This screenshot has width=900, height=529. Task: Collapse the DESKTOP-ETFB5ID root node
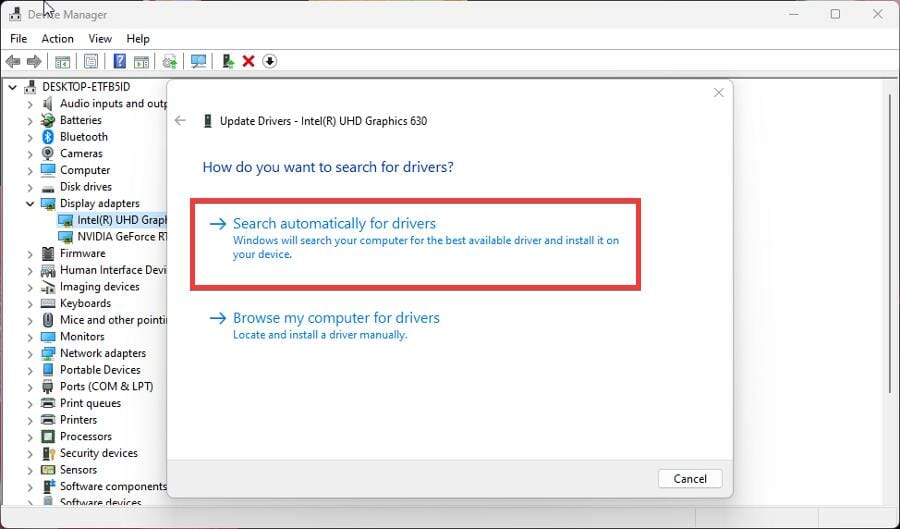tap(12, 87)
